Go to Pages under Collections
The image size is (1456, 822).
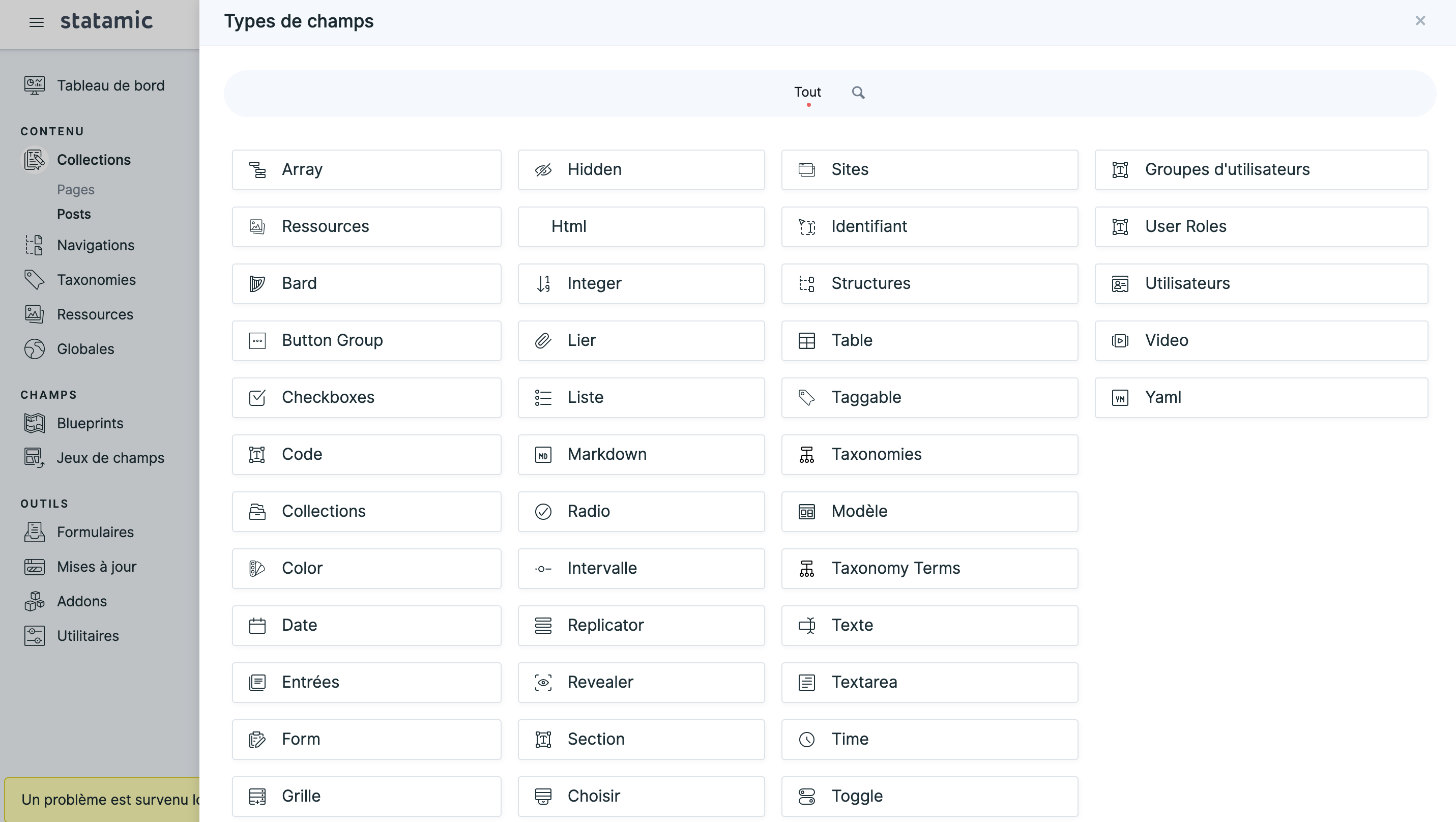pyautogui.click(x=76, y=190)
